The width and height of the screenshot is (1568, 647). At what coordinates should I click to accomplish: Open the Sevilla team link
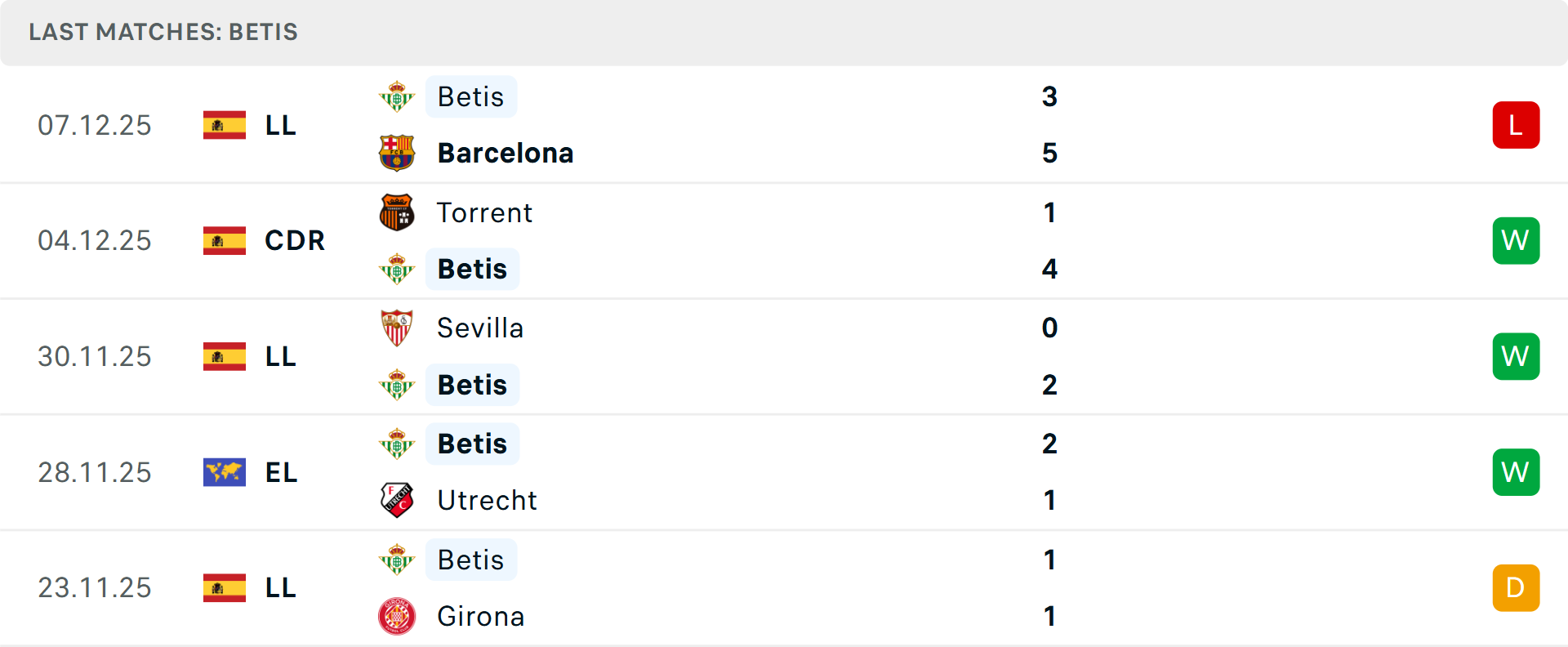480,328
